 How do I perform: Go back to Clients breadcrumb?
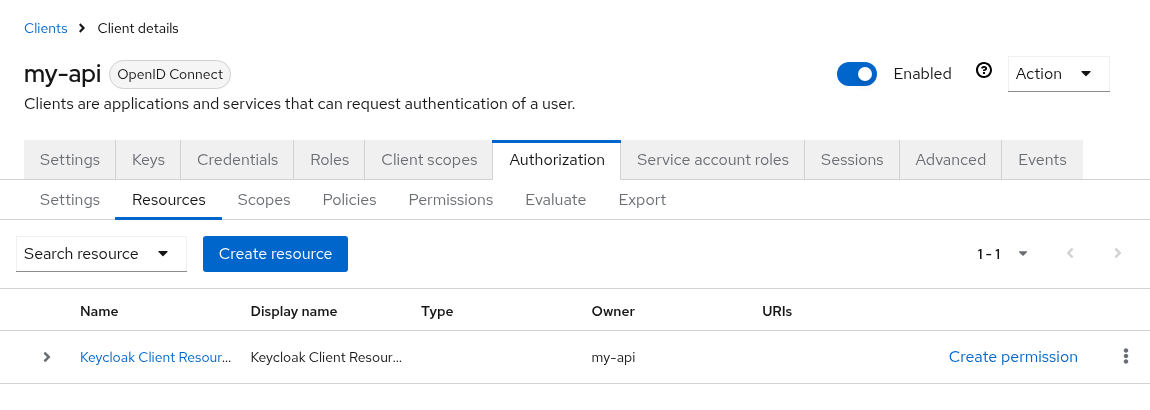pos(45,29)
